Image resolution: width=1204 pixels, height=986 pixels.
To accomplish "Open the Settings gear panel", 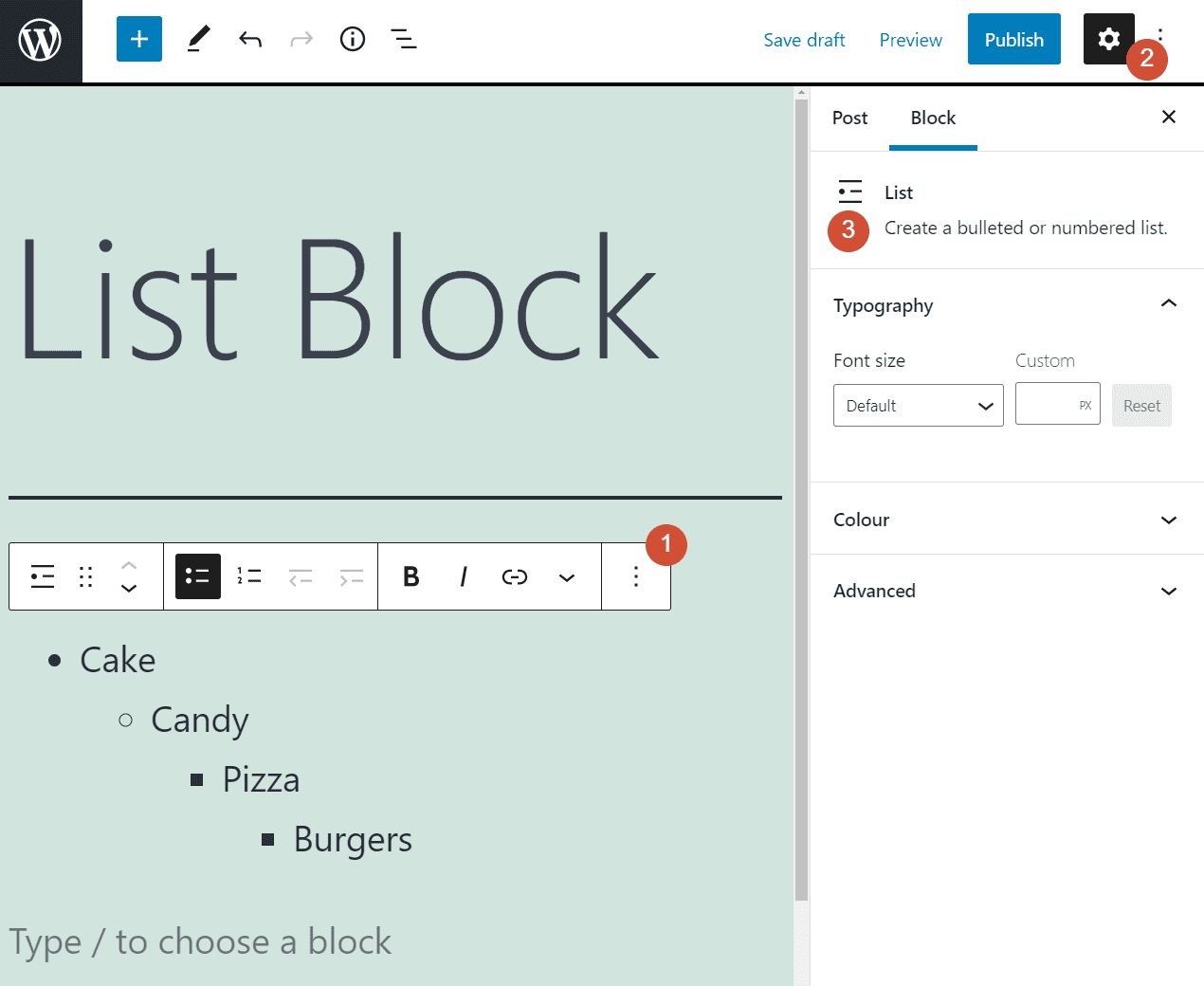I will (1108, 39).
